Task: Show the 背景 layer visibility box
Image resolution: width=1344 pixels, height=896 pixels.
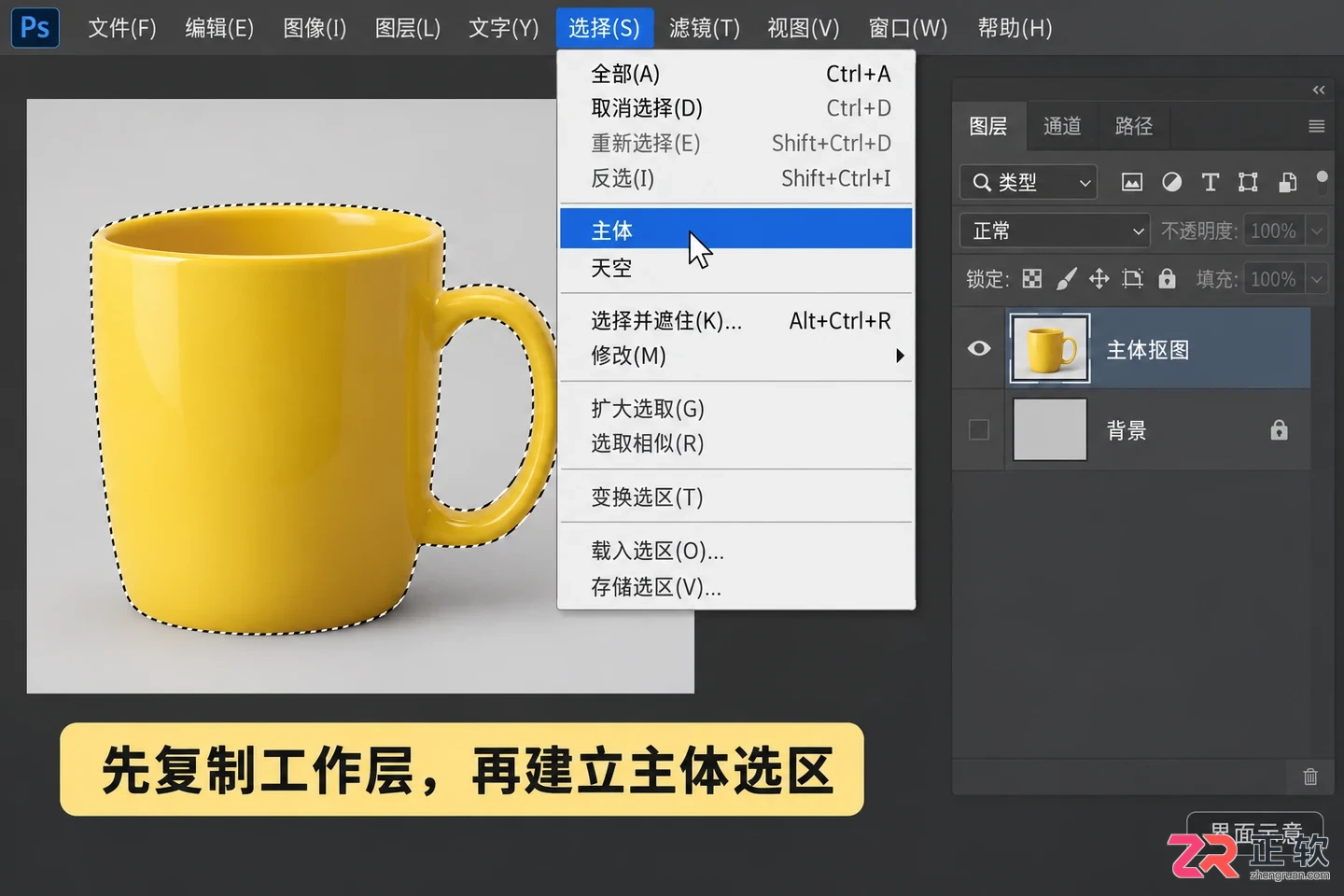Action: coord(979,429)
